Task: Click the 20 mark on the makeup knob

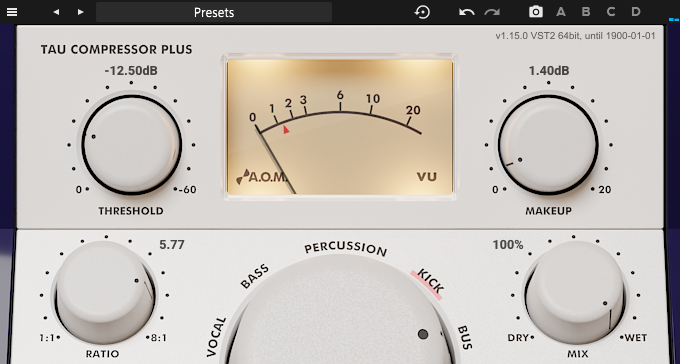Action: 605,190
